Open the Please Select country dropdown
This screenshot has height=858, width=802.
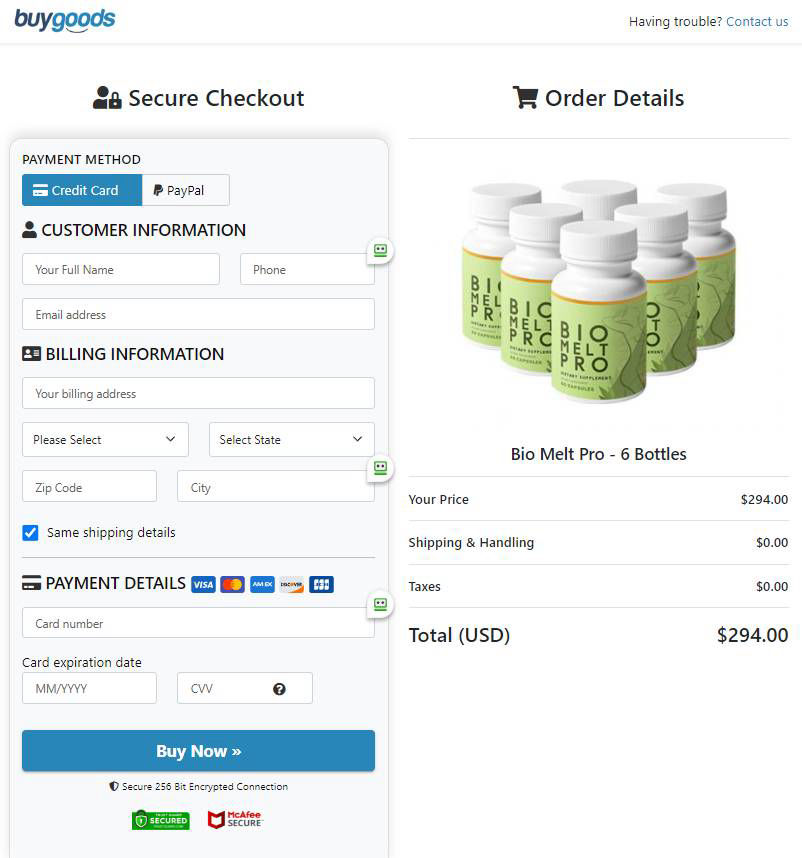click(x=104, y=439)
